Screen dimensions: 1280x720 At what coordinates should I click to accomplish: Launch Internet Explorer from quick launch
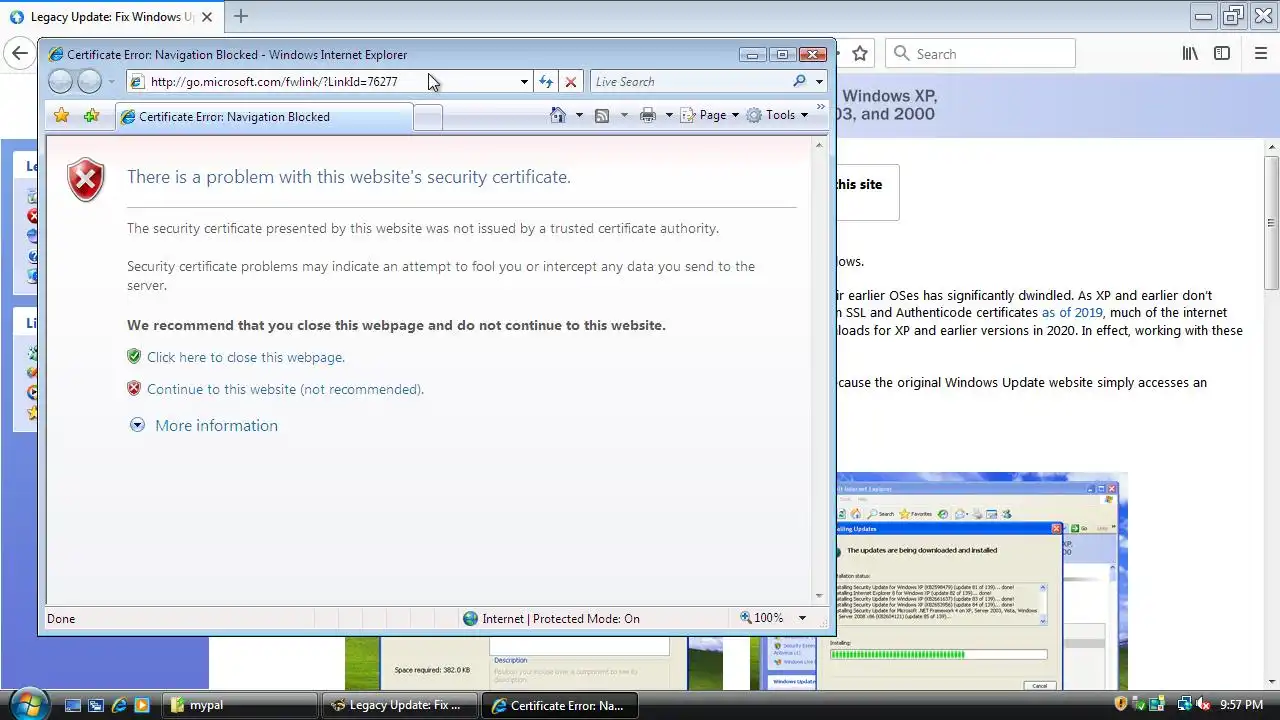[119, 705]
